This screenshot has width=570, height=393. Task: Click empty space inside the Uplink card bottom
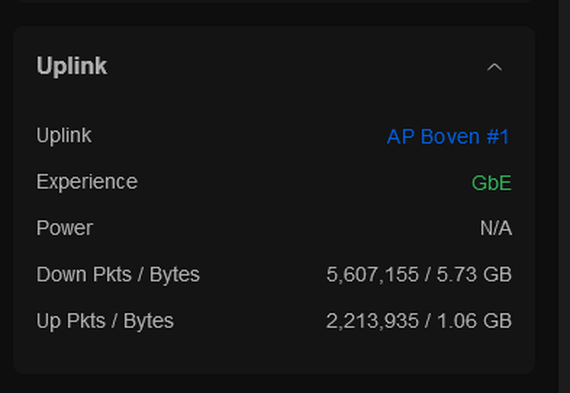pyautogui.click(x=274, y=354)
